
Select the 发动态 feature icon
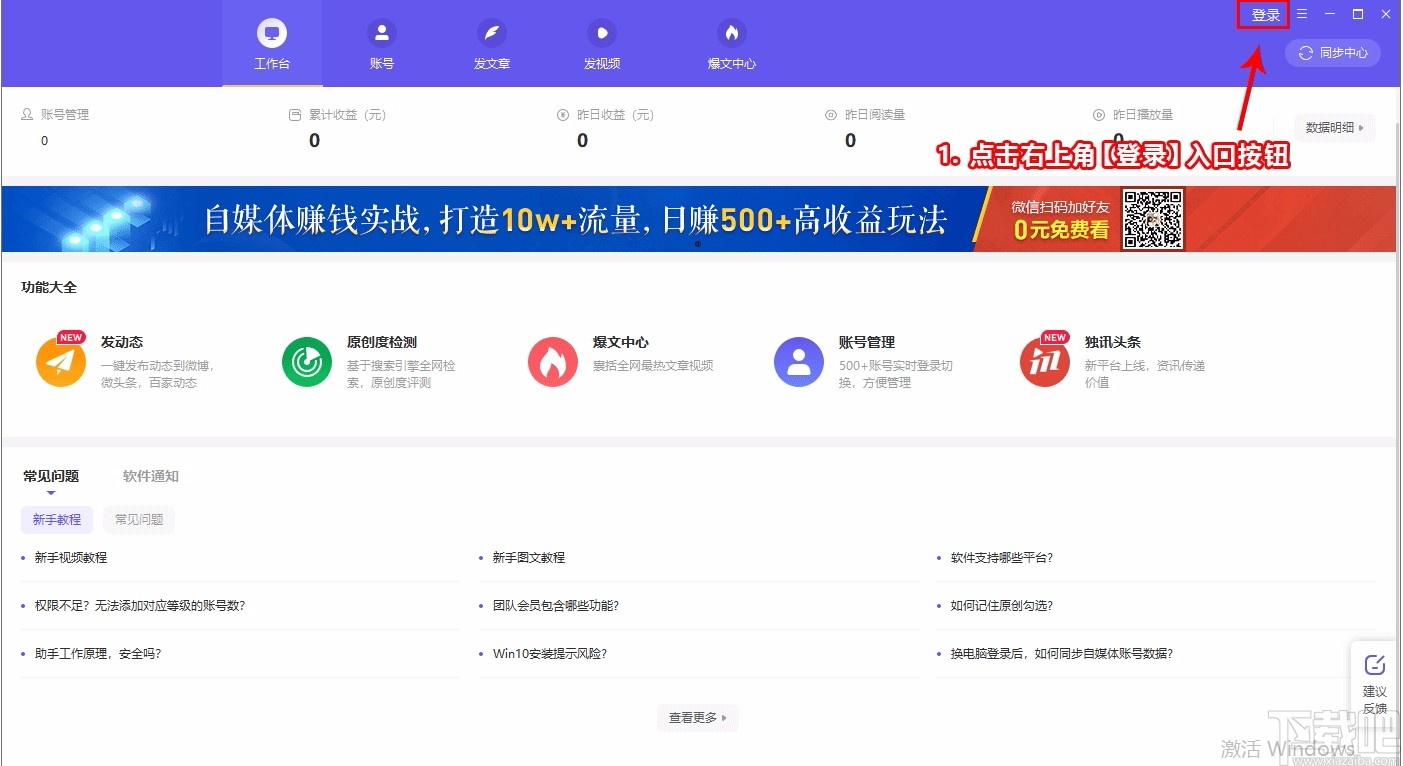click(x=60, y=361)
